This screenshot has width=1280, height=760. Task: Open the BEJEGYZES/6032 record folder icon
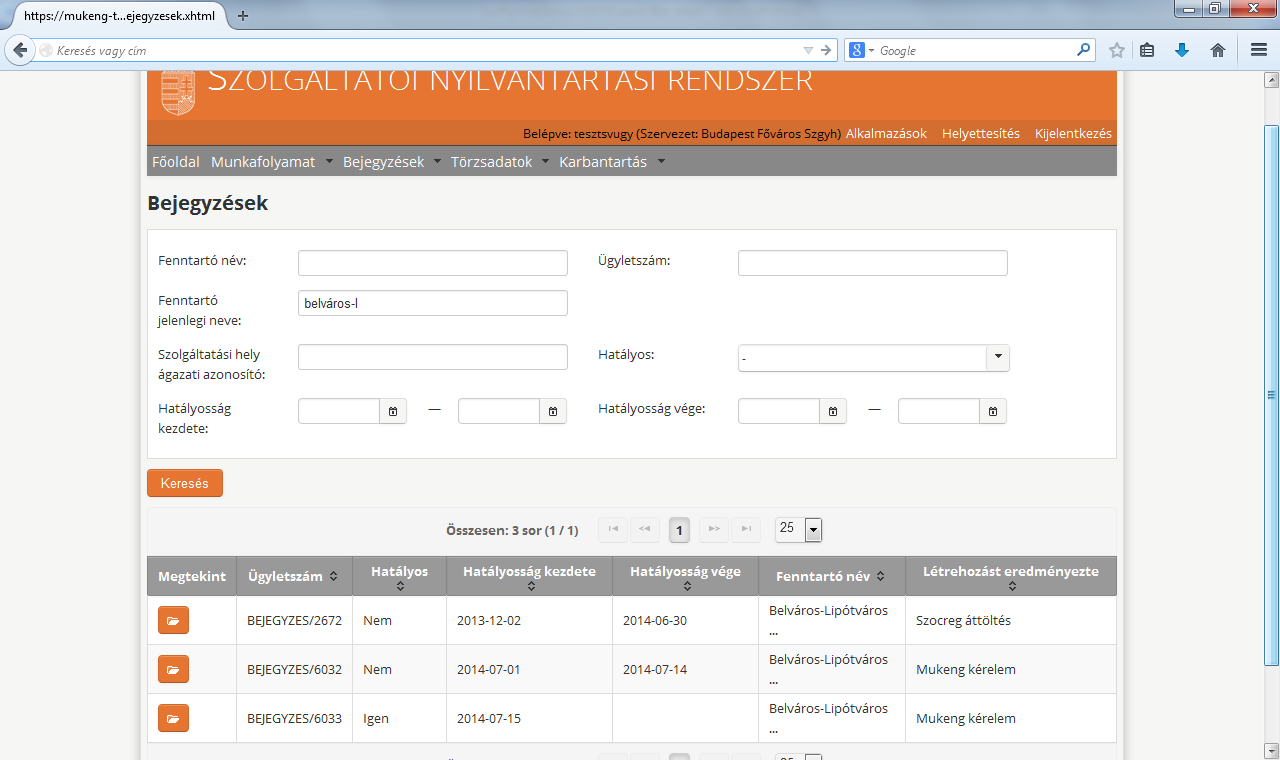173,669
